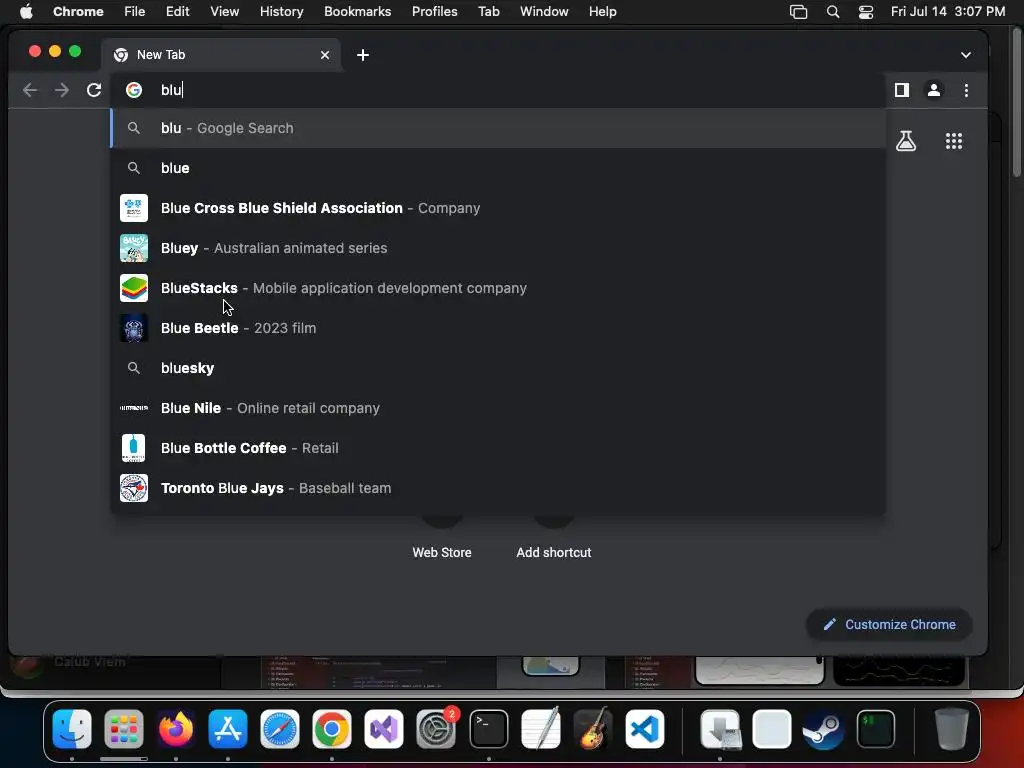Choose the Blue Nile retail suggestion
This screenshot has width=1024, height=768.
(x=498, y=408)
